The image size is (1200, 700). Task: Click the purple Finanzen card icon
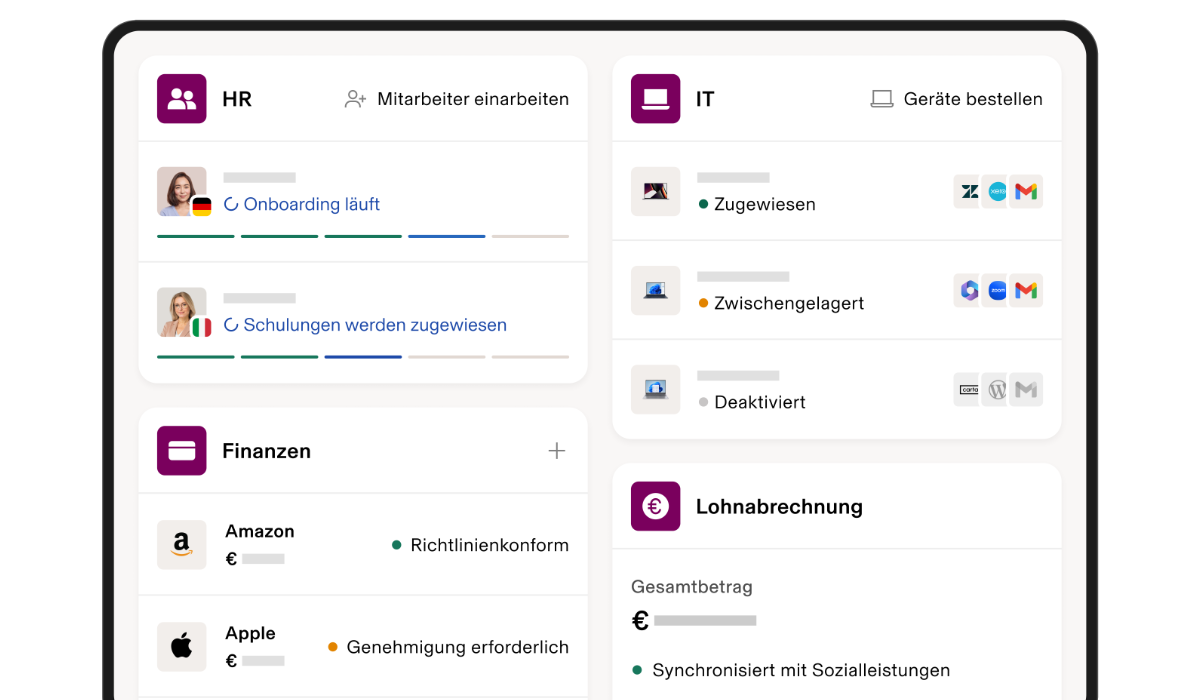point(181,450)
